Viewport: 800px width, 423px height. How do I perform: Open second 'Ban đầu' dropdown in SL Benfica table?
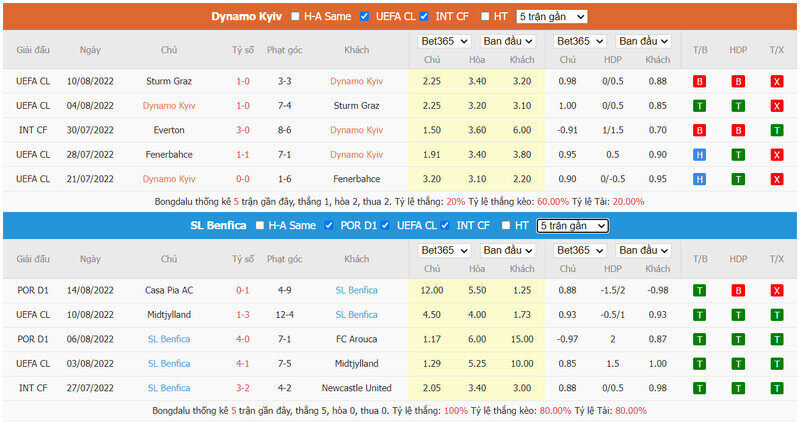pos(643,251)
